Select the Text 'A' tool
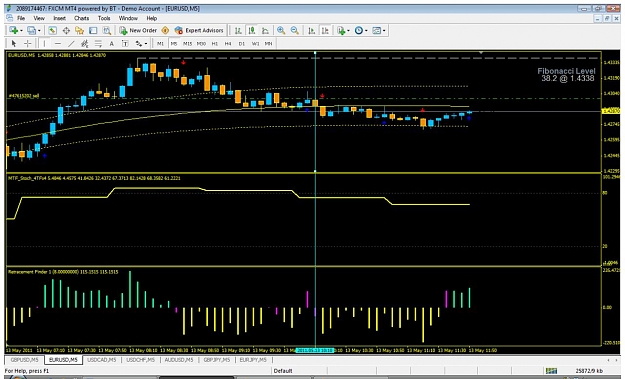Image resolution: width=625 pixels, height=379 pixels. click(112, 43)
